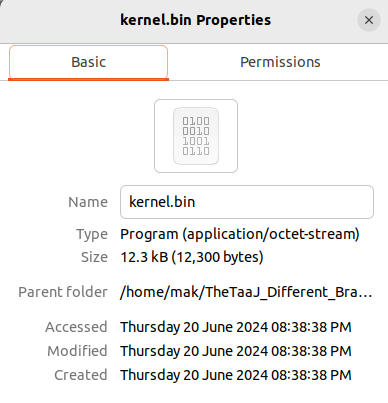Click the Created date value
This screenshot has height=403, width=388.
click(236, 375)
